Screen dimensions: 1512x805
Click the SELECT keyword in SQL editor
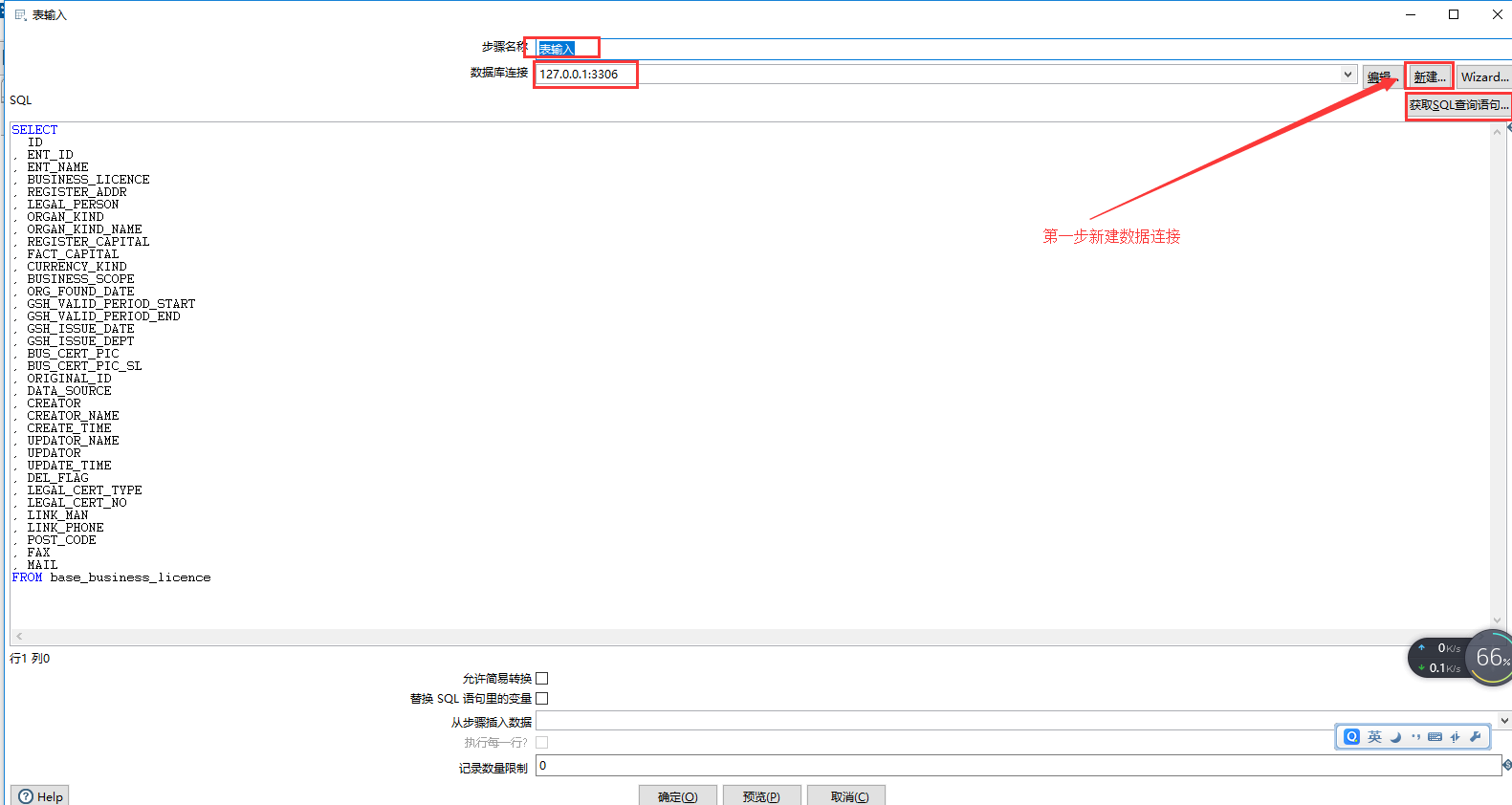(x=35, y=130)
